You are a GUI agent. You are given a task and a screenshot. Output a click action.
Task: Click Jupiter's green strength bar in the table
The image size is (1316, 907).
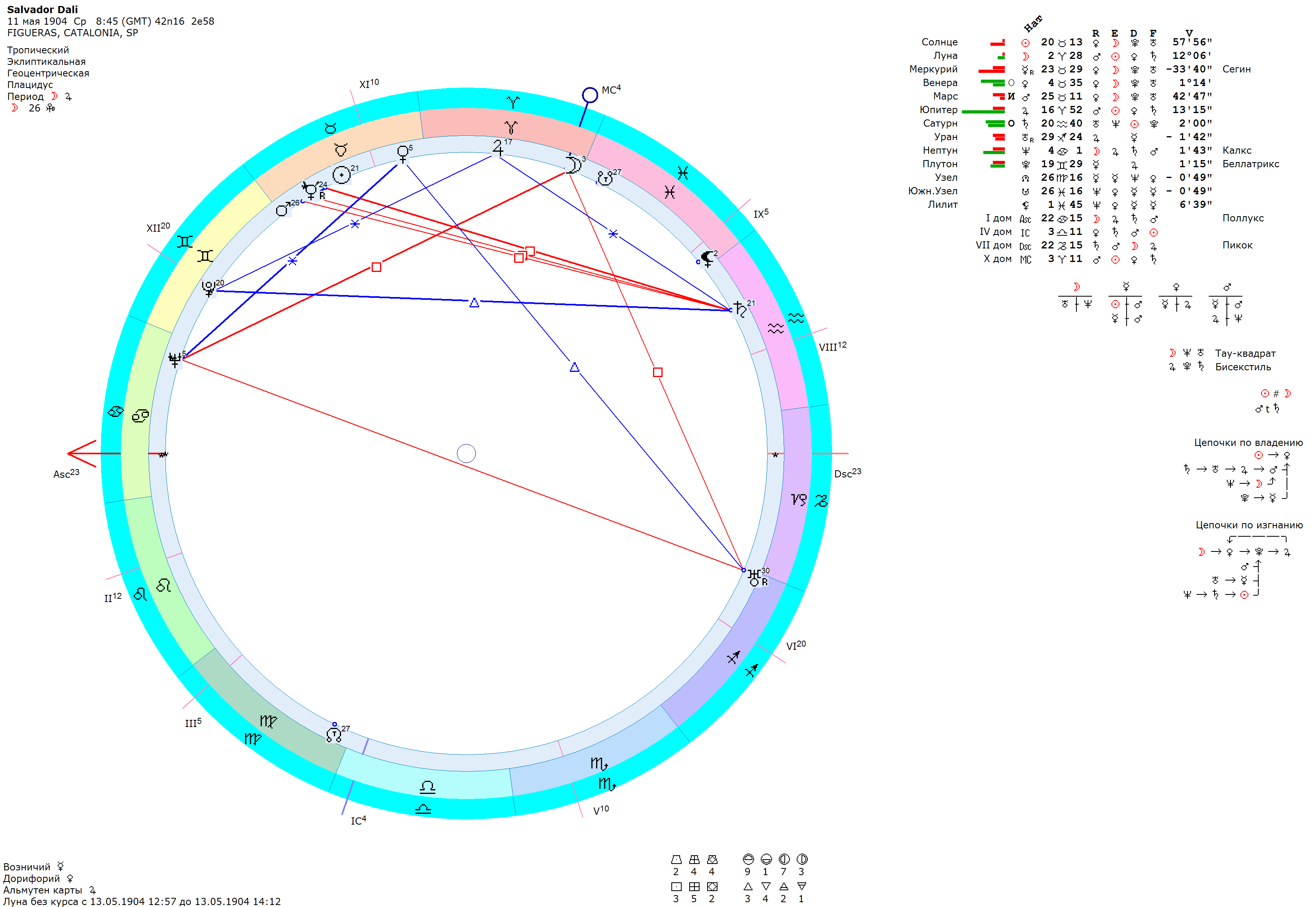pyautogui.click(x=983, y=111)
